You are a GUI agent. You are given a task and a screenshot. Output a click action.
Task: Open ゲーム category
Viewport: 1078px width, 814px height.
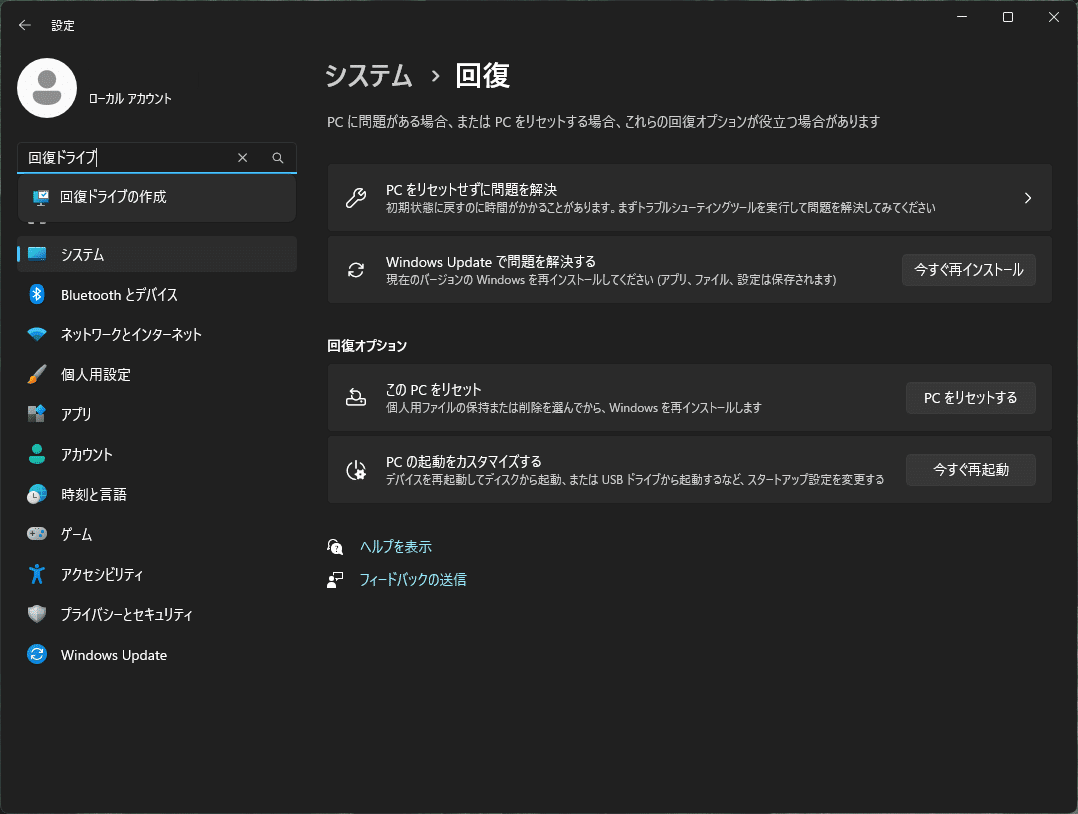pyautogui.click(x=157, y=534)
